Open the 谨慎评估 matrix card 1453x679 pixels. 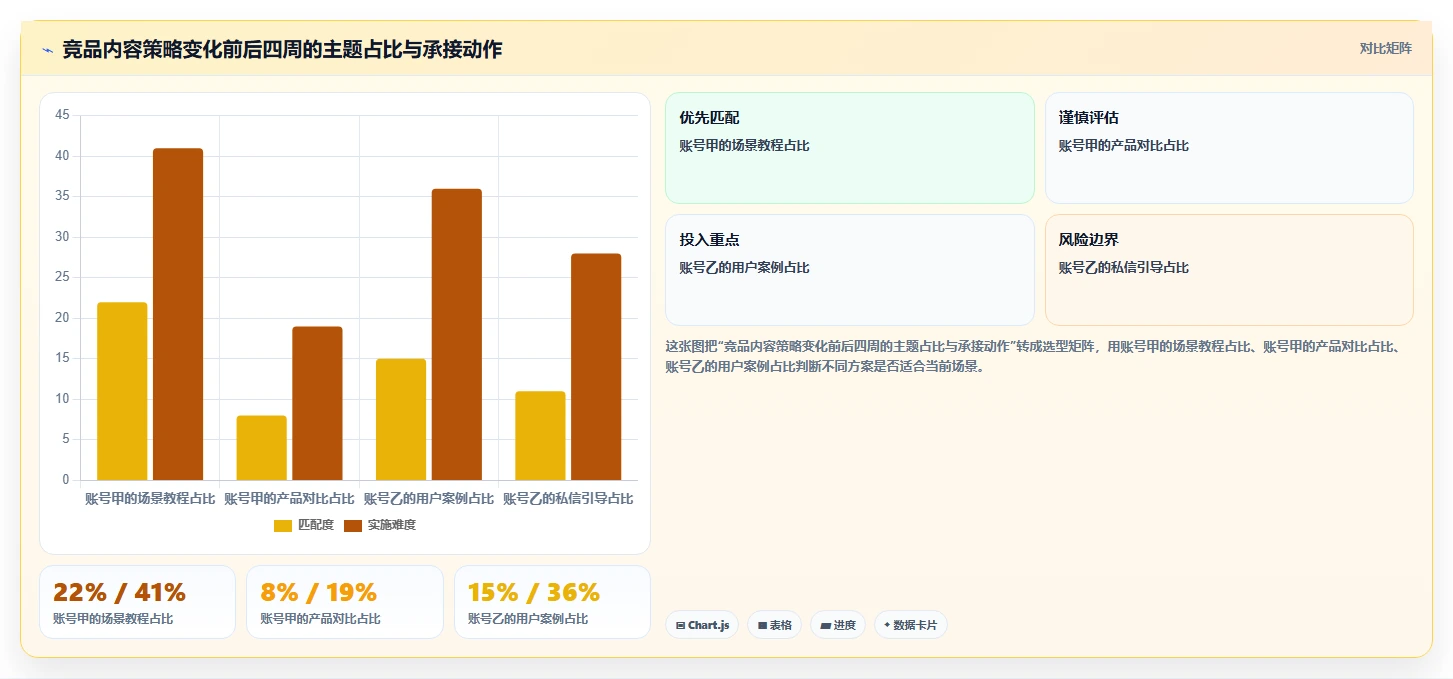pyautogui.click(x=1229, y=148)
